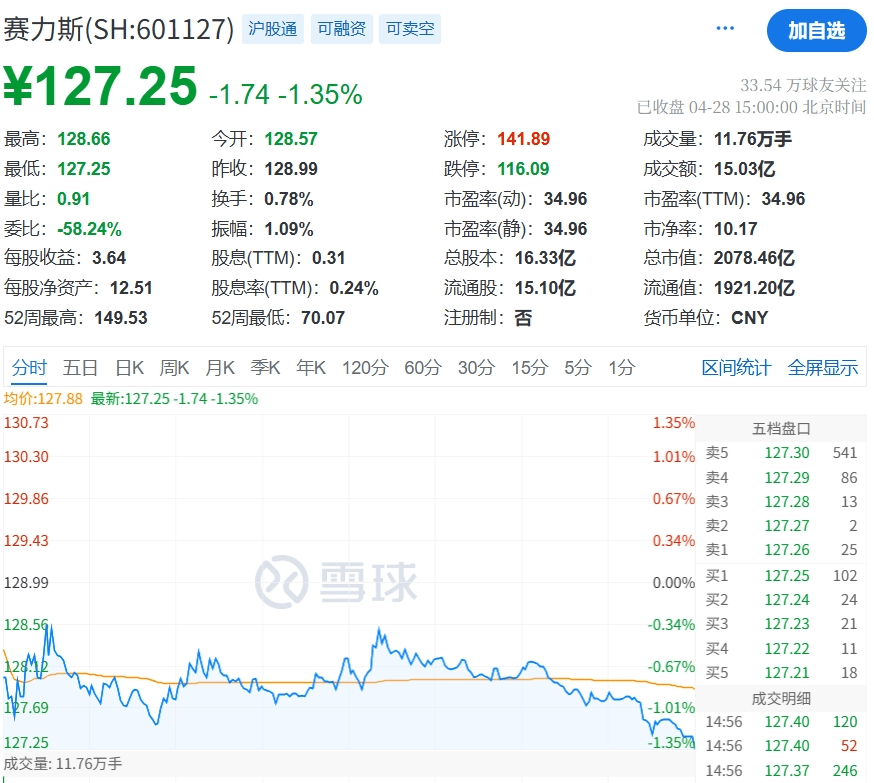This screenshot has height=783, width=874.
Task: Click the 52周最低 value 70.07
Action: (323, 318)
